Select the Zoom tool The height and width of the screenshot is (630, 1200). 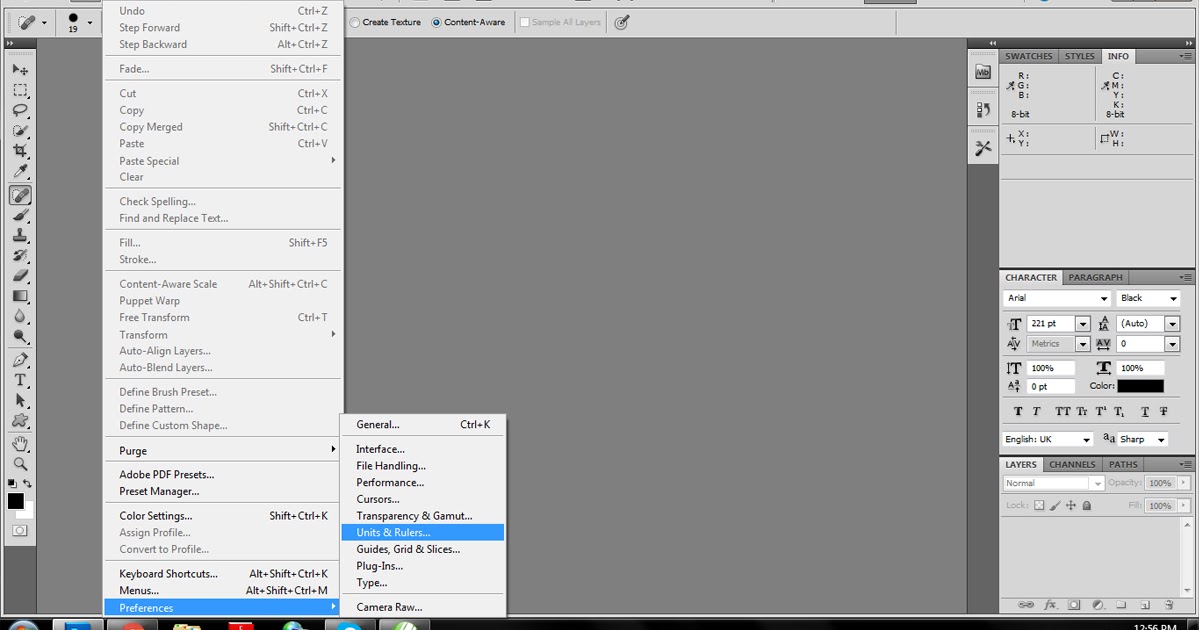click(20, 465)
